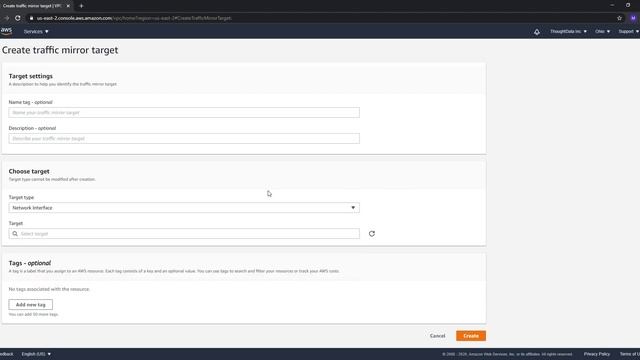
Task: Open the Ohio region selector
Action: point(602,31)
